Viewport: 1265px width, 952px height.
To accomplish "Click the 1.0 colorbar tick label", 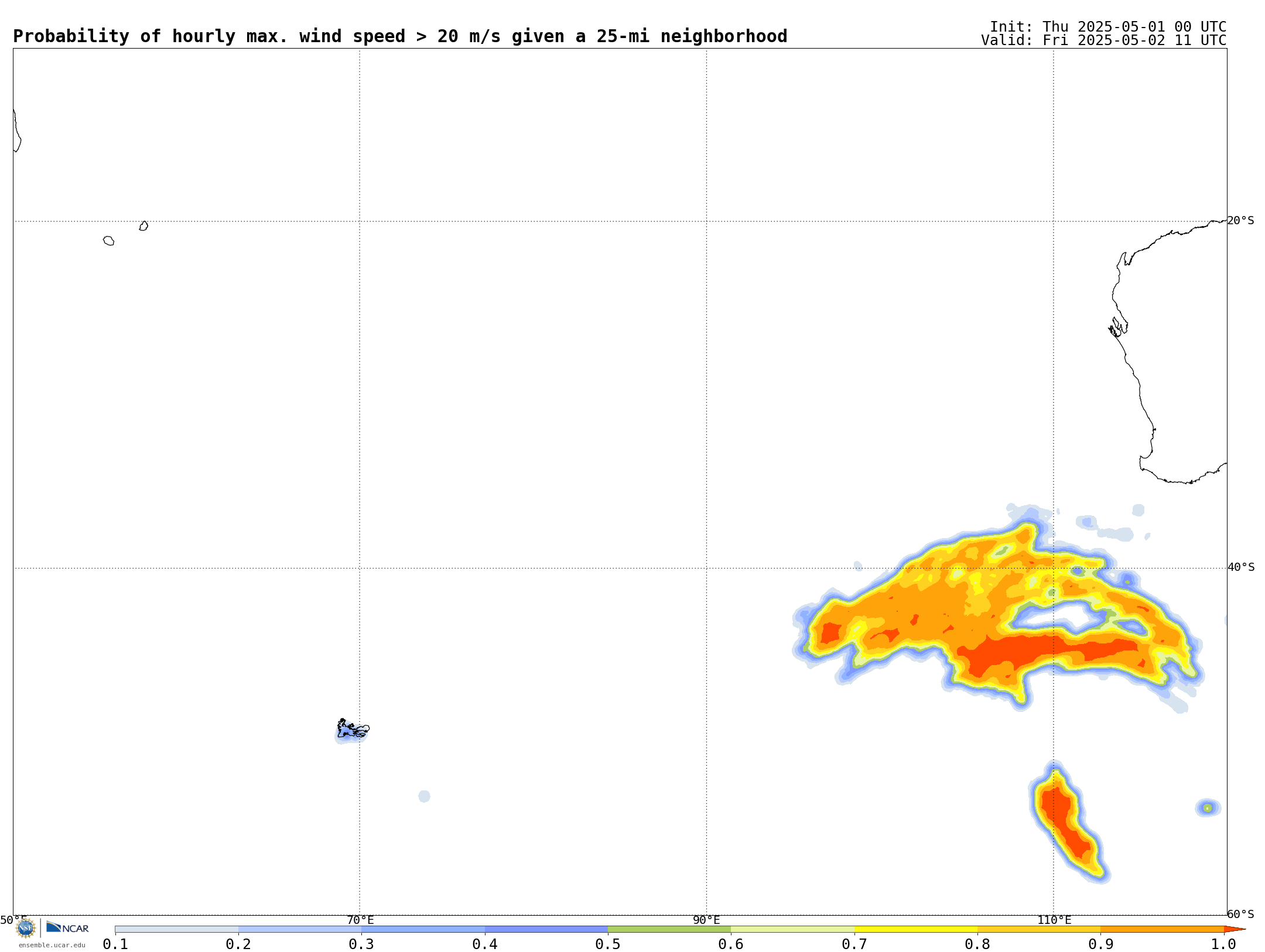I will (1224, 944).
